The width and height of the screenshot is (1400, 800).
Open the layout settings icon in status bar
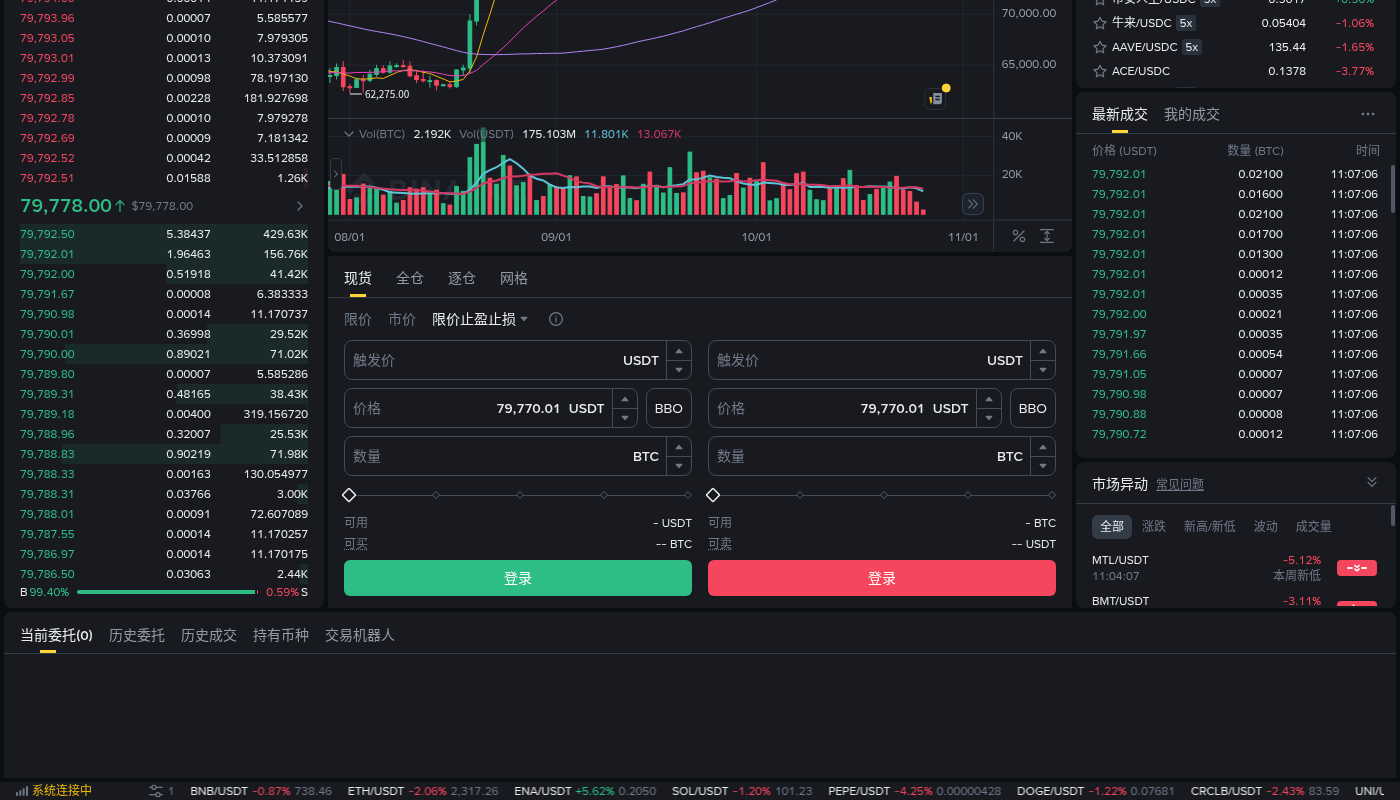click(x=156, y=791)
